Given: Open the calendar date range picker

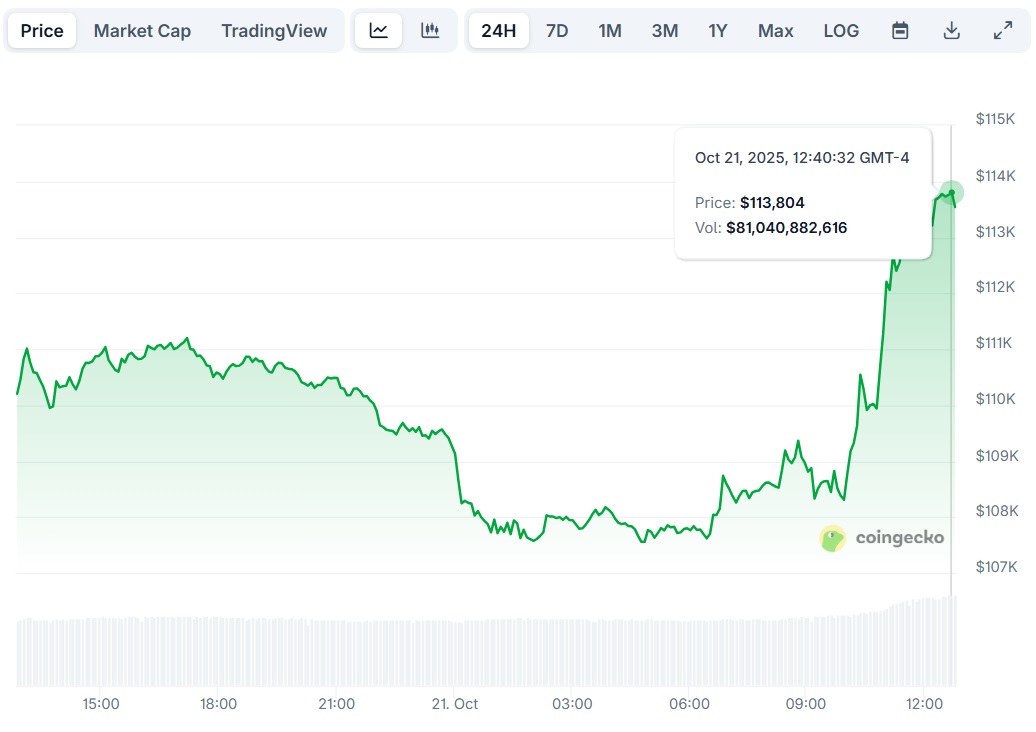Looking at the screenshot, I should [x=900, y=31].
